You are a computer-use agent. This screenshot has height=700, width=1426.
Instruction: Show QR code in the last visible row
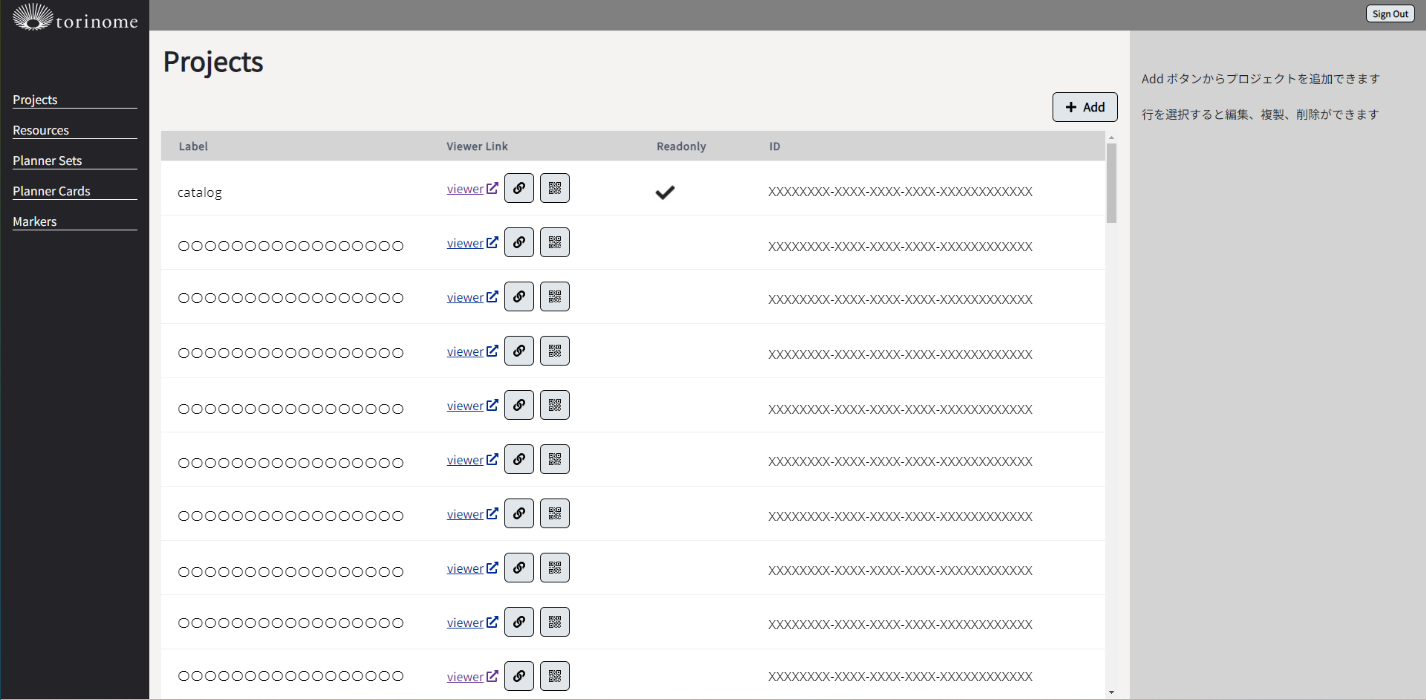pyautogui.click(x=555, y=676)
